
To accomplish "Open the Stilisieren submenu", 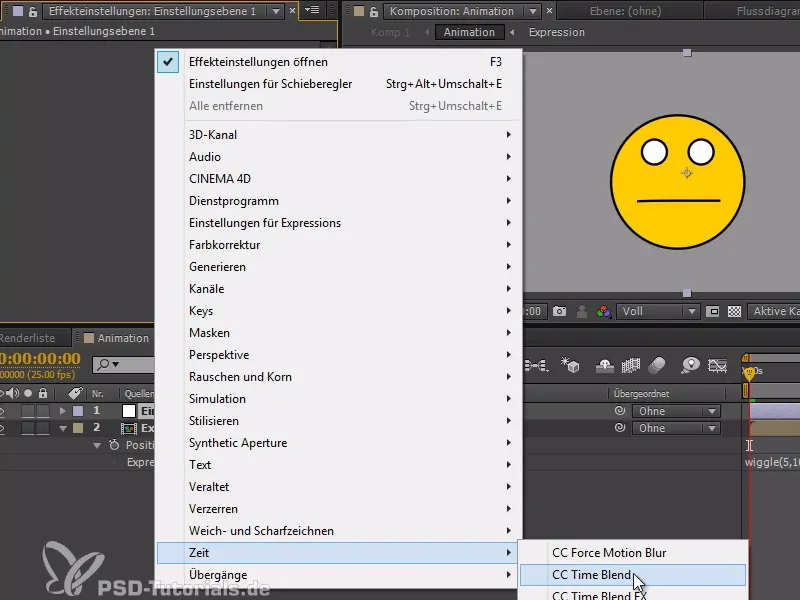I will (339, 421).
